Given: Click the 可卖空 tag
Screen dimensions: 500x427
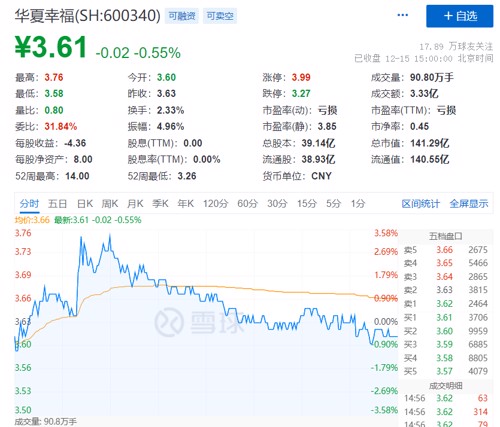Looking at the screenshot, I should (x=220, y=16).
